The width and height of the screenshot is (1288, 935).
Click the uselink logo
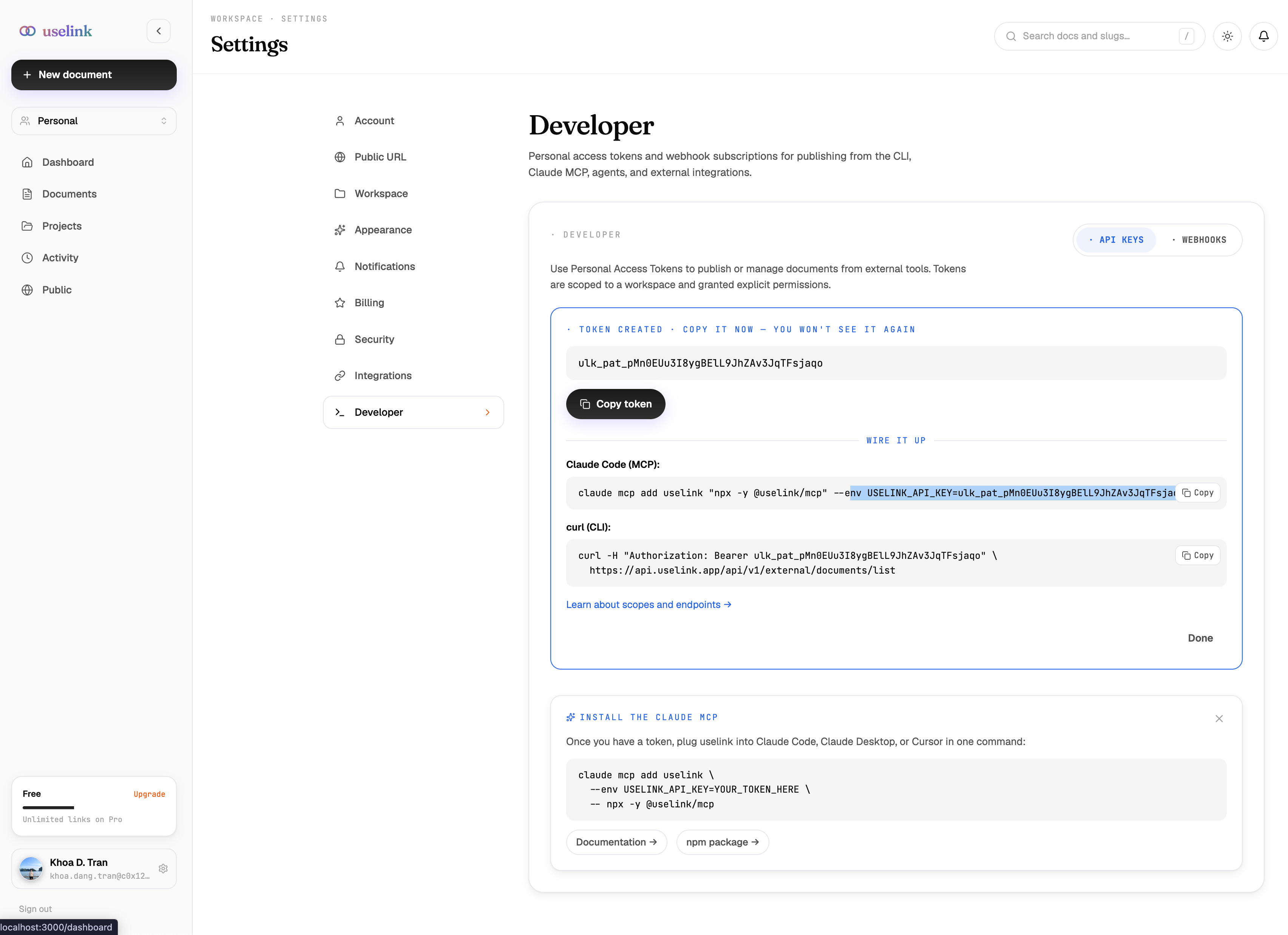(x=56, y=31)
